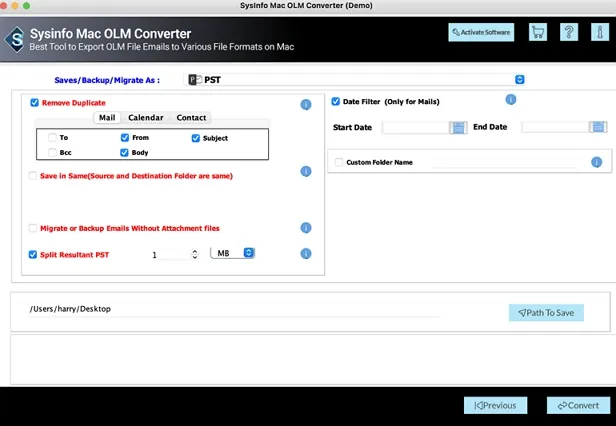Enable Save in Same folder option
Screen dimensions: 616x426
click(x=33, y=176)
